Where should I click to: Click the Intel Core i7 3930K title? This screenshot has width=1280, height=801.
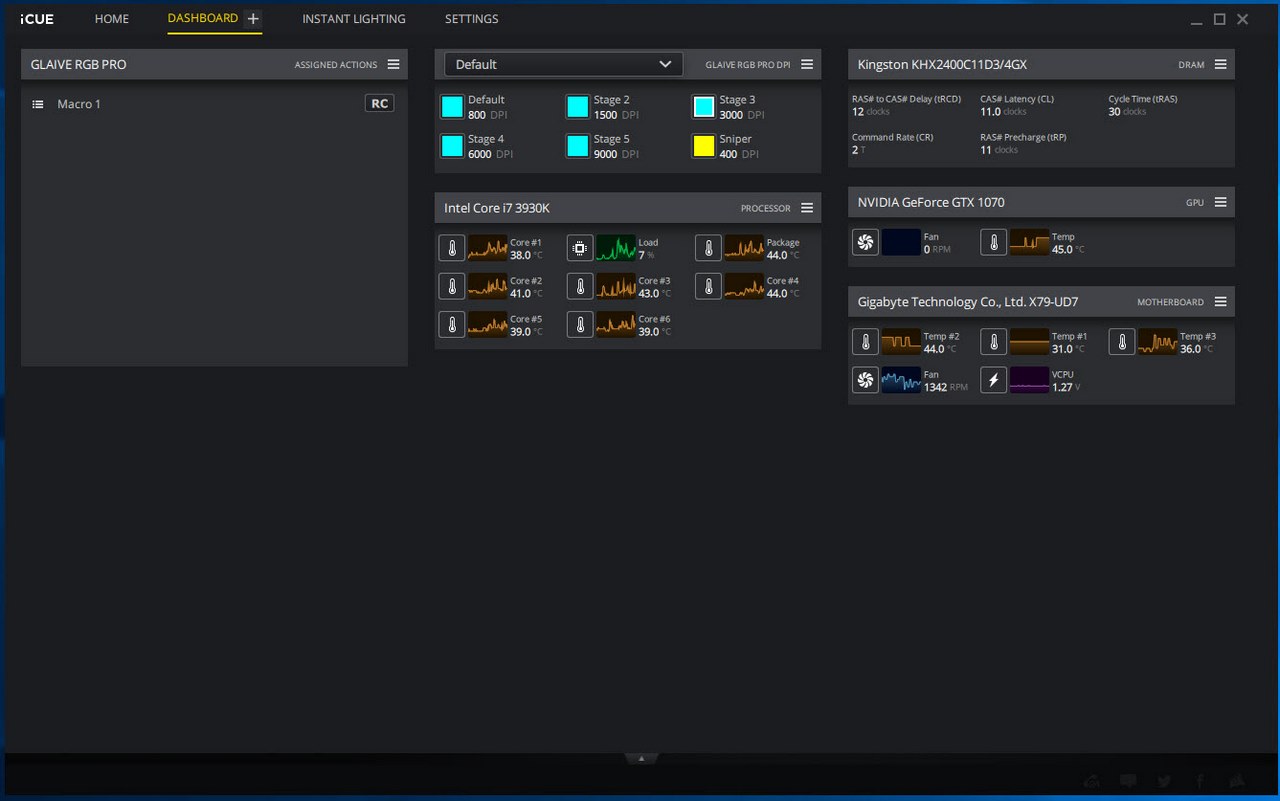pos(497,208)
